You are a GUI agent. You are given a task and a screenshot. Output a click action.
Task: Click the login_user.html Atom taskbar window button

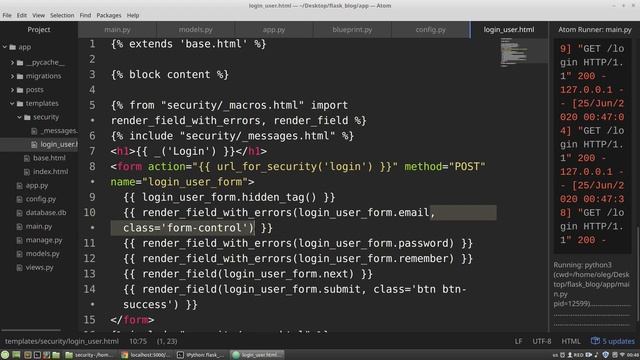[257, 355]
